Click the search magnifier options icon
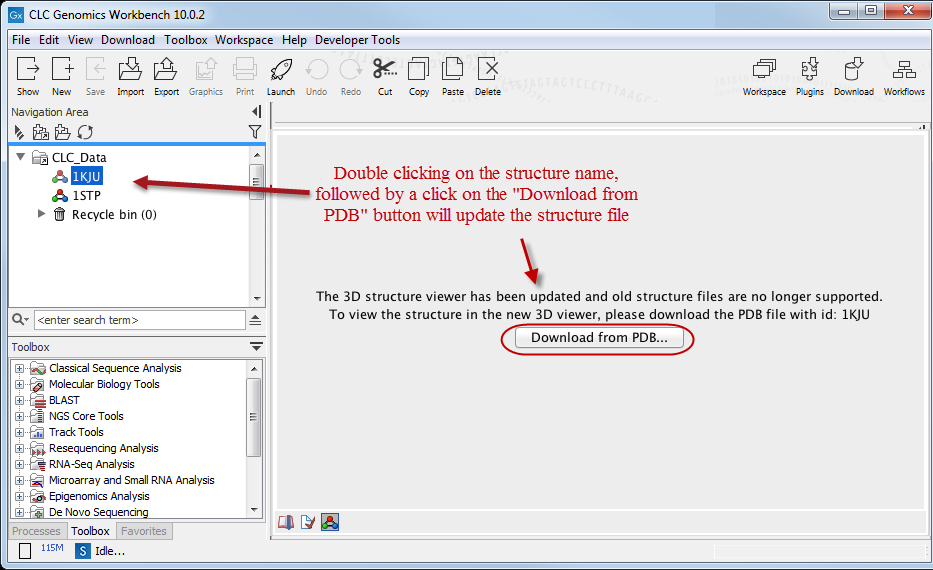 point(20,320)
